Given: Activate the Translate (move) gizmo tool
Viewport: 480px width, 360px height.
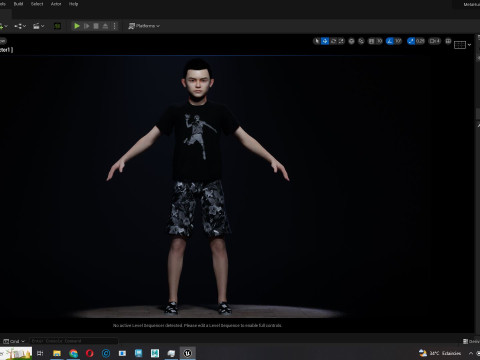Looking at the screenshot, I should click(325, 41).
